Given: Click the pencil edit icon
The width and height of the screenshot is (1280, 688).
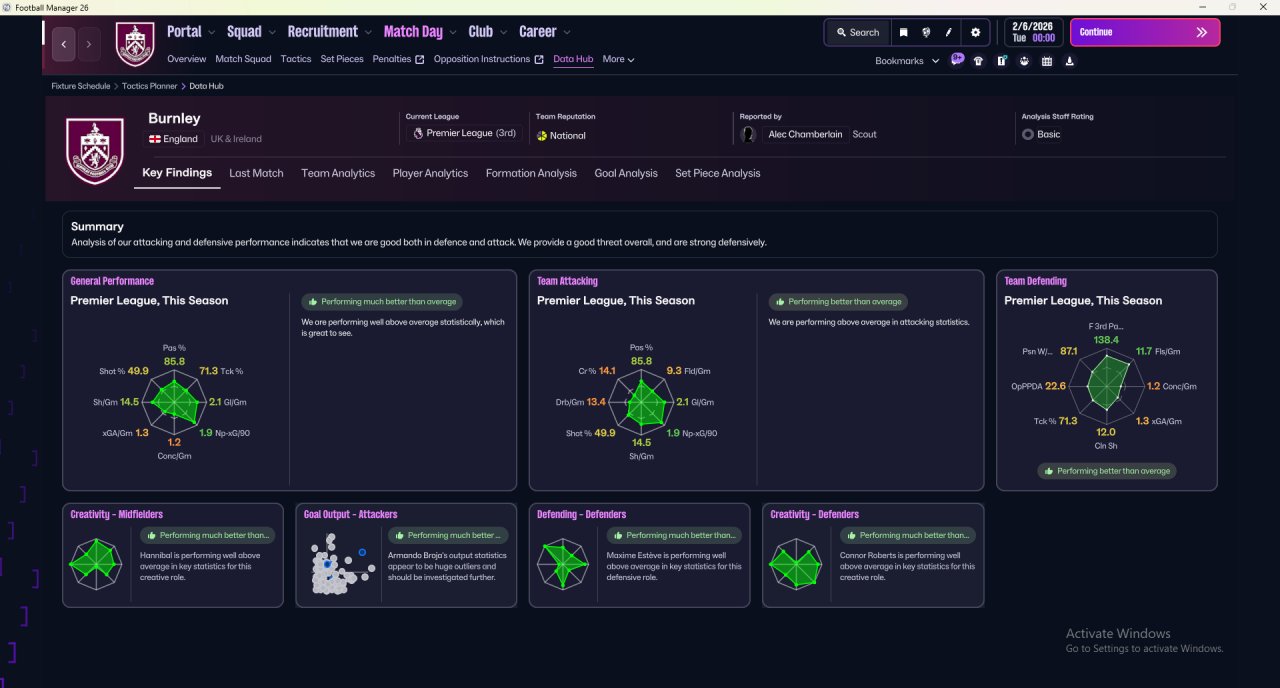Looking at the screenshot, I should tap(949, 32).
